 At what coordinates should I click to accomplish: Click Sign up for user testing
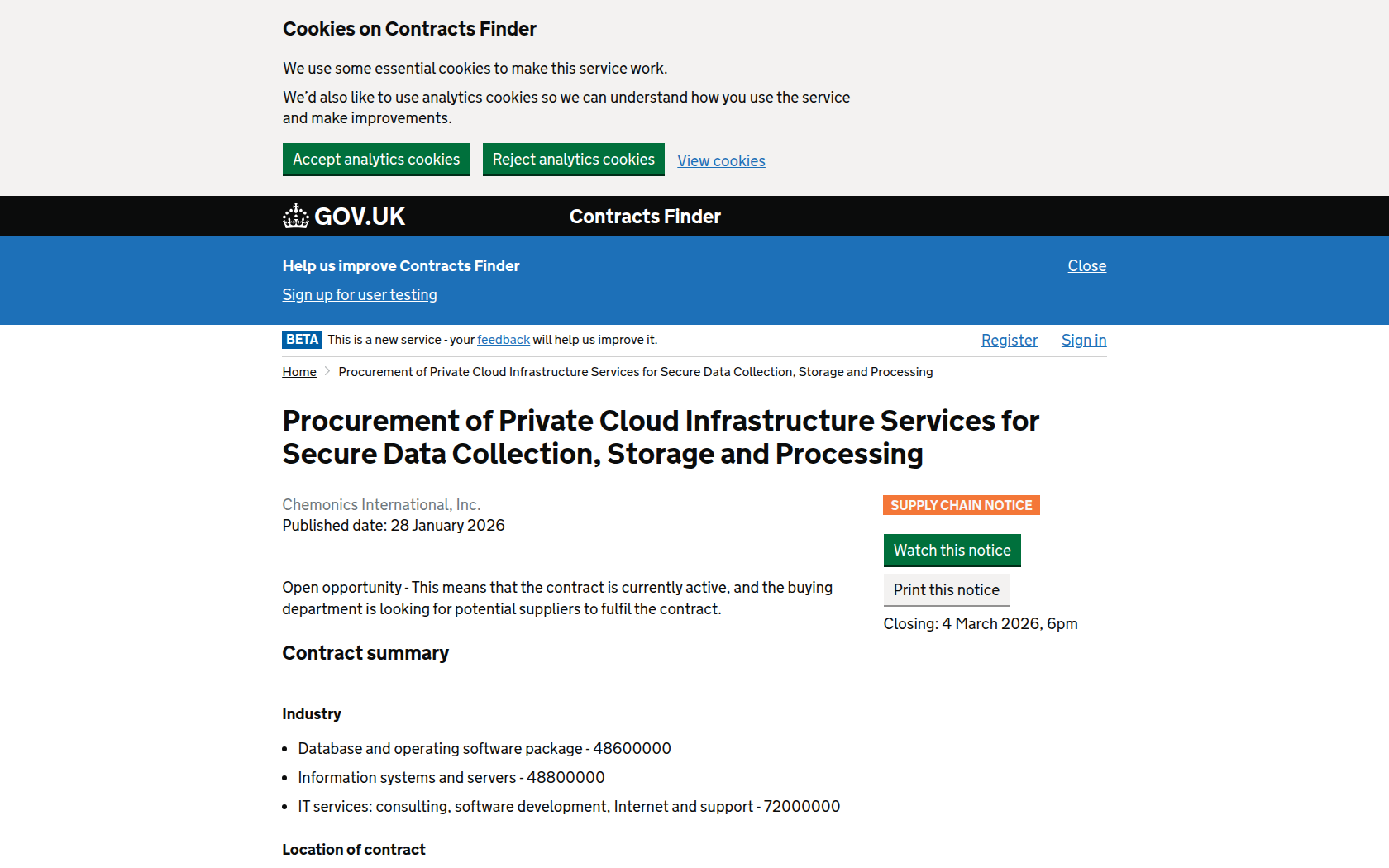click(360, 295)
